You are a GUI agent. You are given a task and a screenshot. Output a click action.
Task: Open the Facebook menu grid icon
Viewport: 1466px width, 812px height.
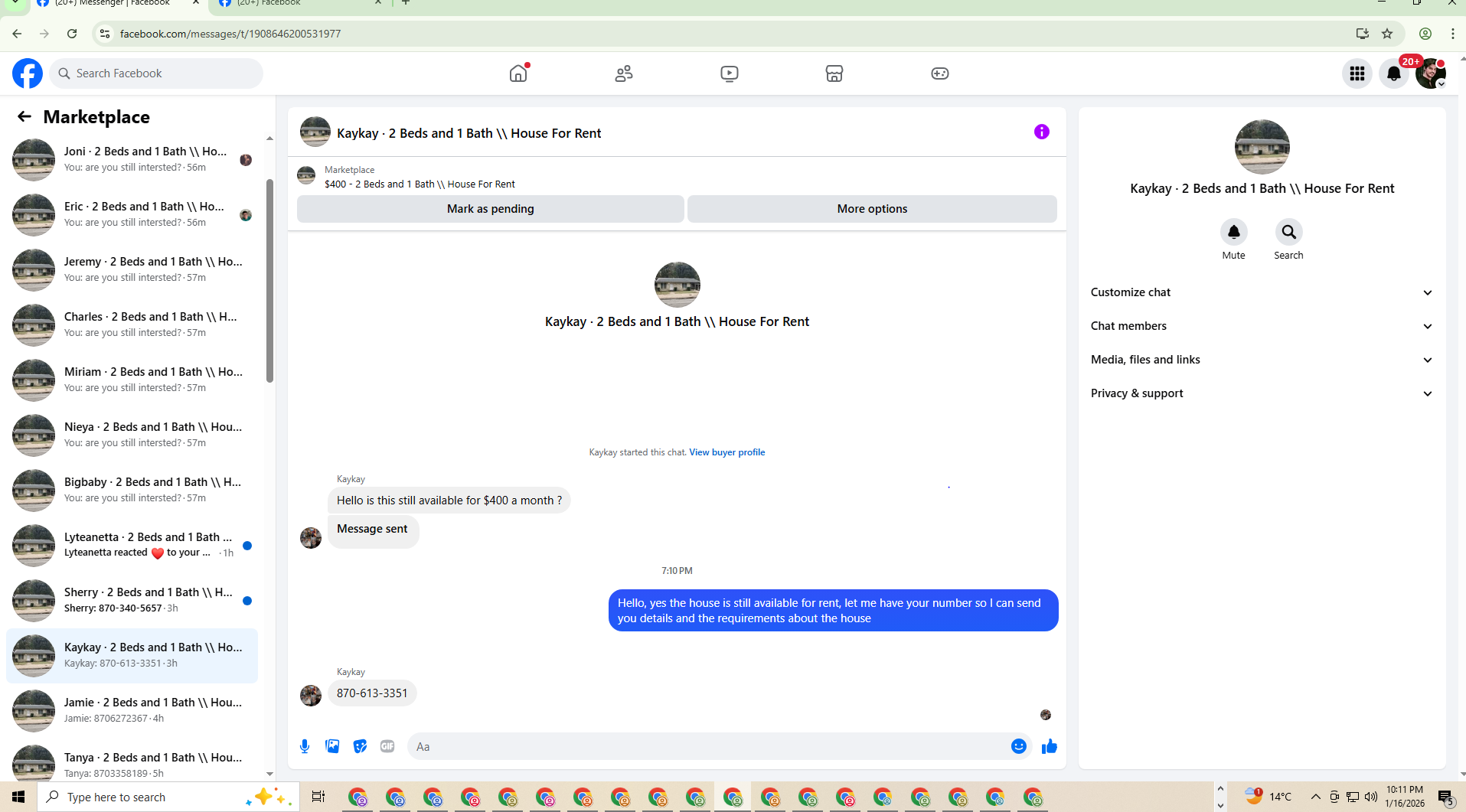[1357, 73]
